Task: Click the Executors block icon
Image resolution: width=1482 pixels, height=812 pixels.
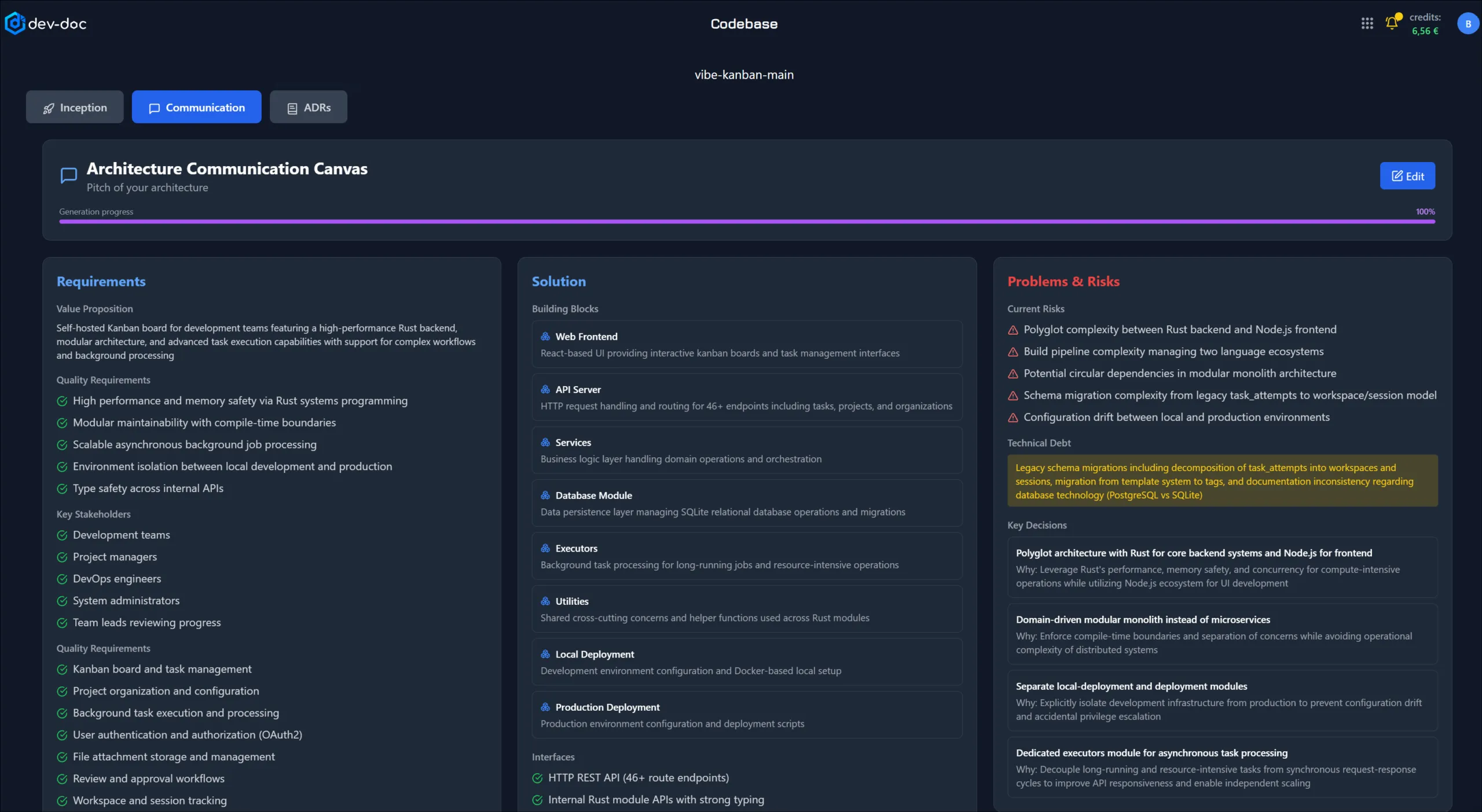Action: click(x=545, y=548)
